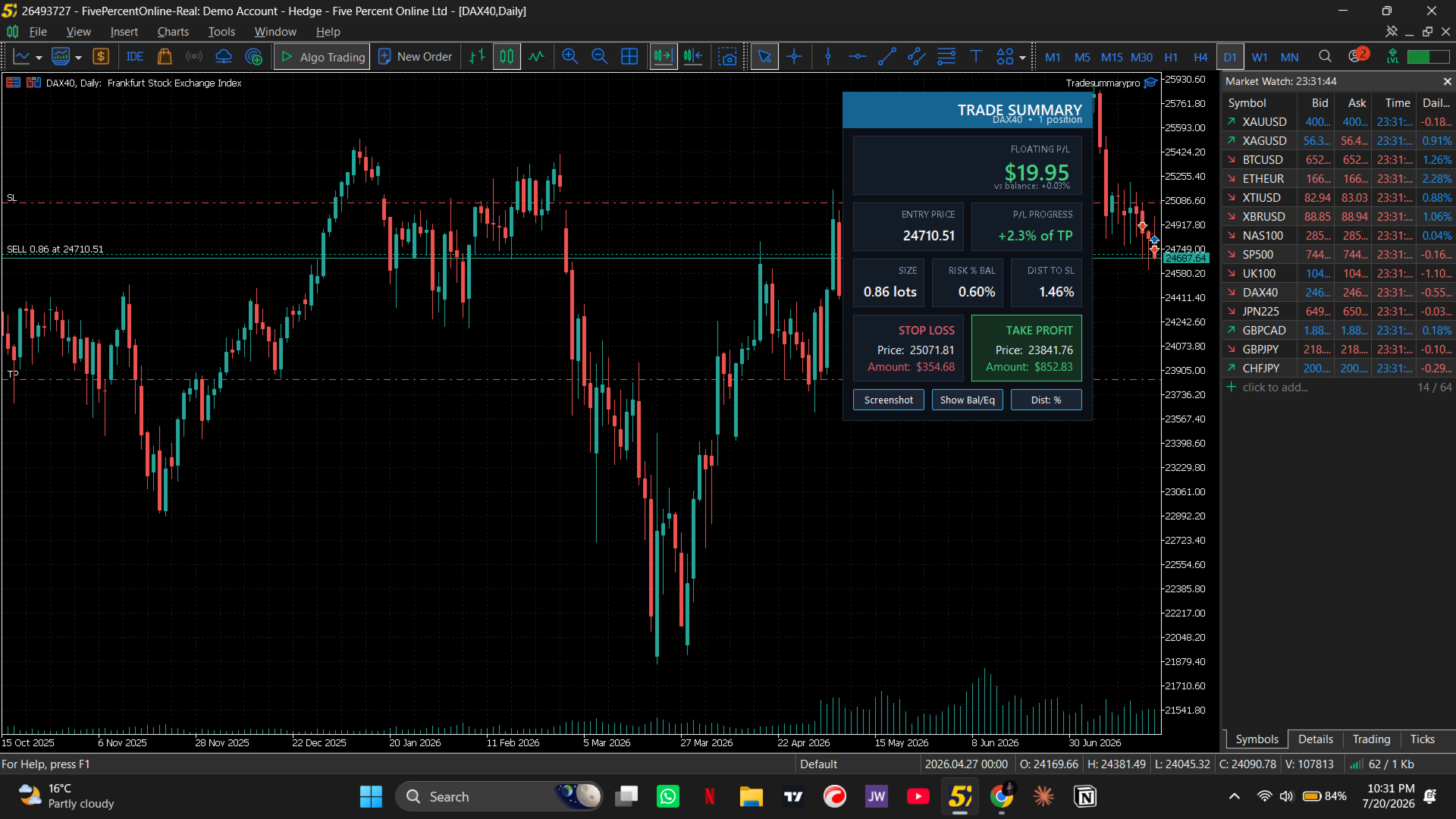The height and width of the screenshot is (819, 1456).
Task: Open the Signals broadcast icon
Action: [194, 57]
